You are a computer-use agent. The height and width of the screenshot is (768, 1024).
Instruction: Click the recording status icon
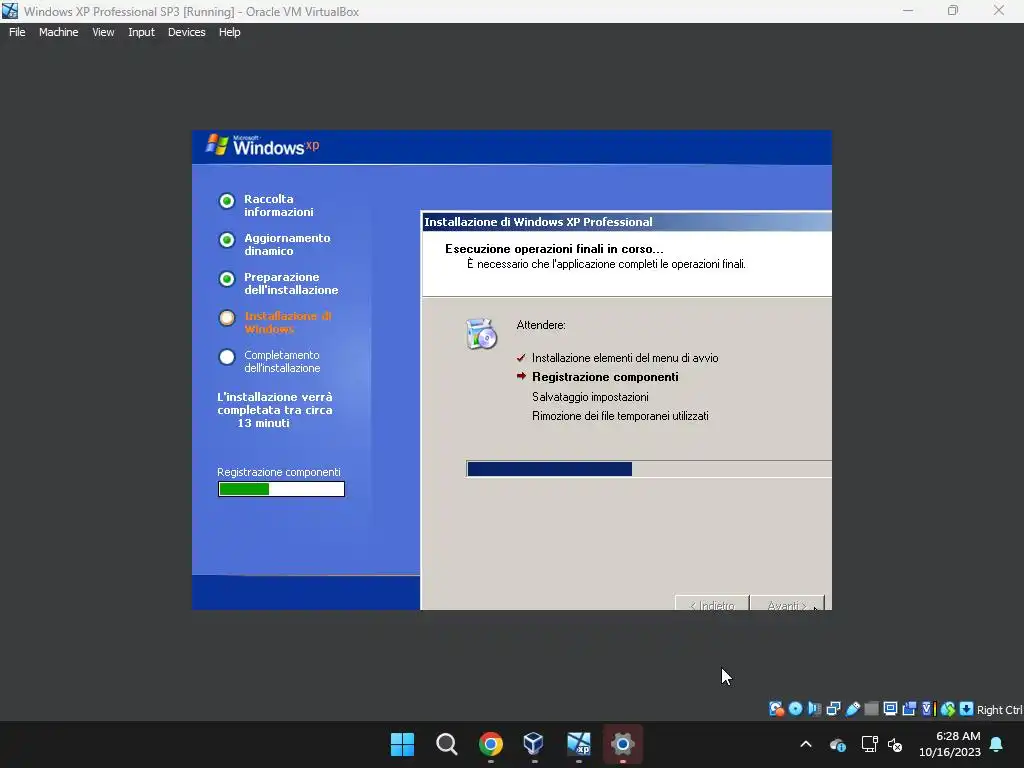909,709
